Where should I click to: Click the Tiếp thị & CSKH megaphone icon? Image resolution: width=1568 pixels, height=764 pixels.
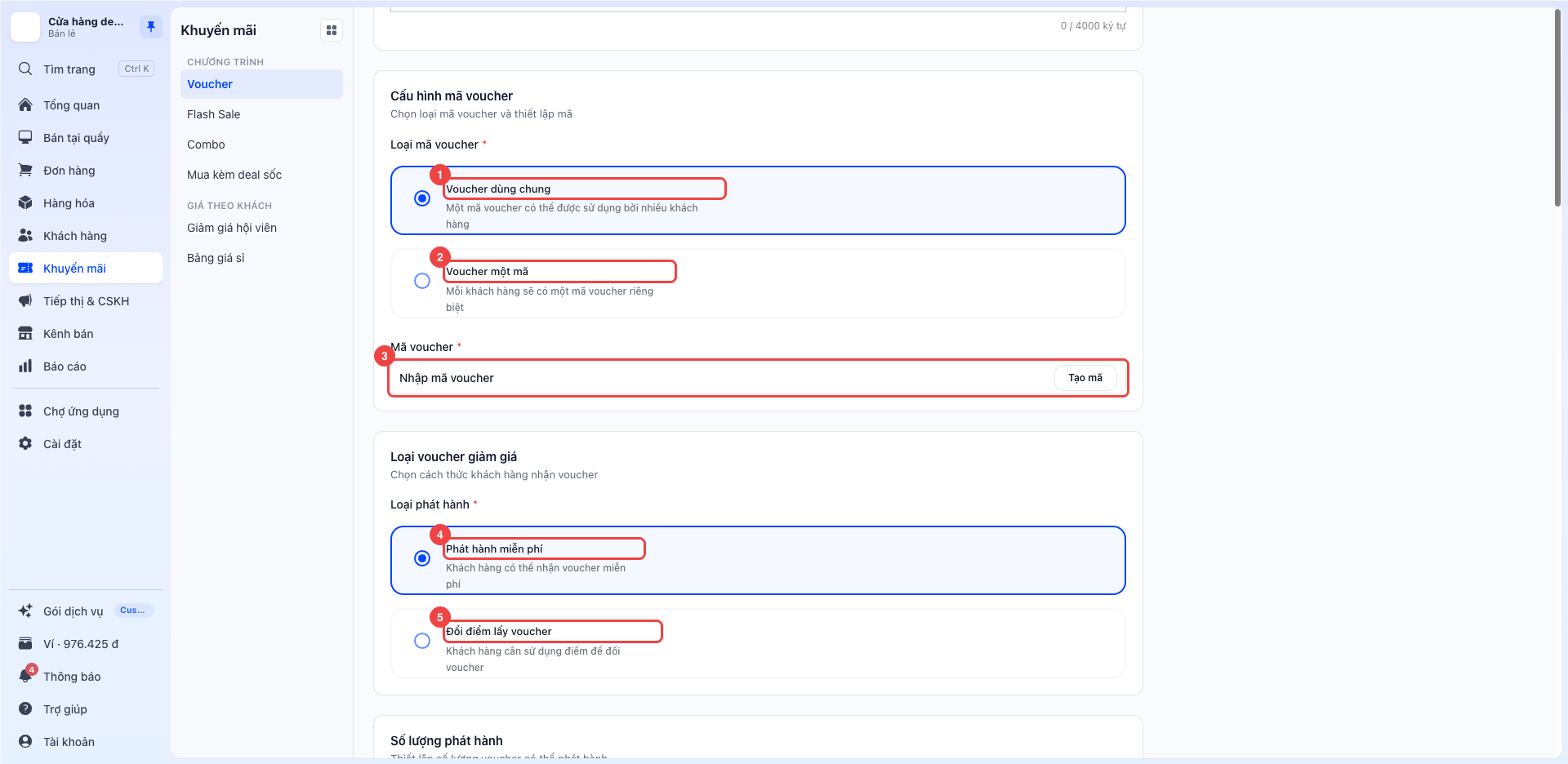[x=25, y=301]
